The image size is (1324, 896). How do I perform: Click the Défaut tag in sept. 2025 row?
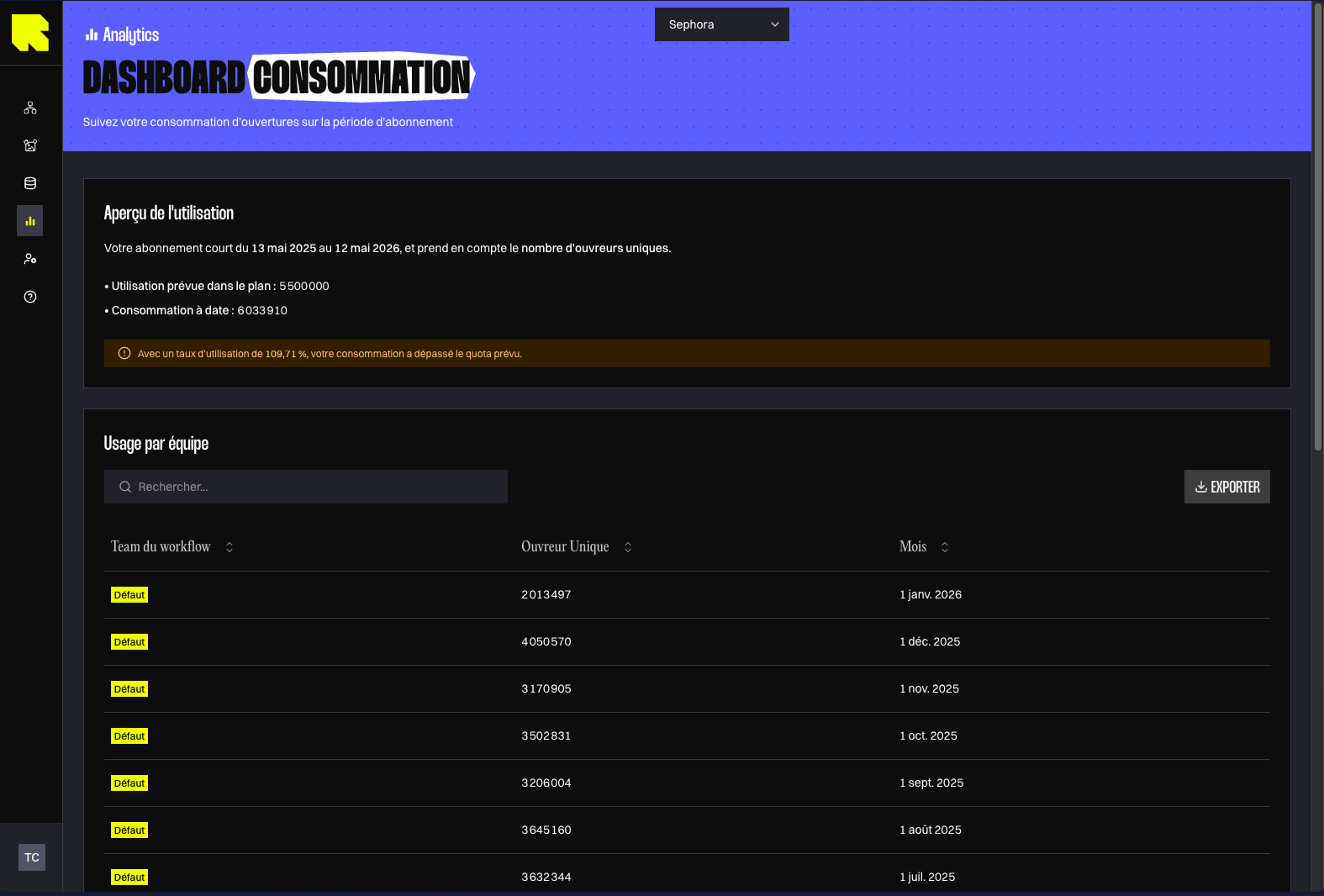pyautogui.click(x=129, y=783)
